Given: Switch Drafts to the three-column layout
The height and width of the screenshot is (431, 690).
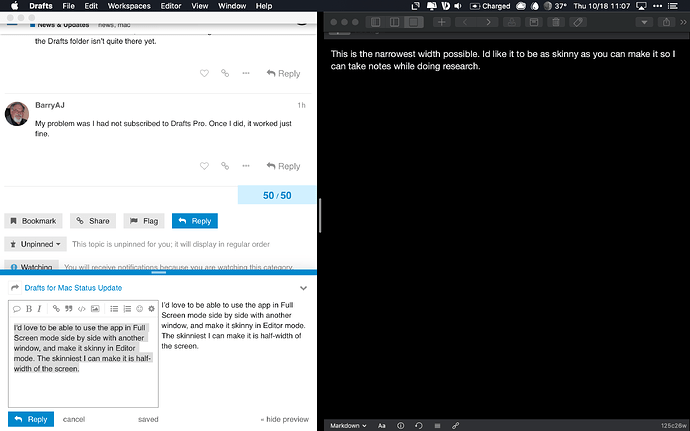Looking at the screenshot, I should pyautogui.click(x=376, y=22).
